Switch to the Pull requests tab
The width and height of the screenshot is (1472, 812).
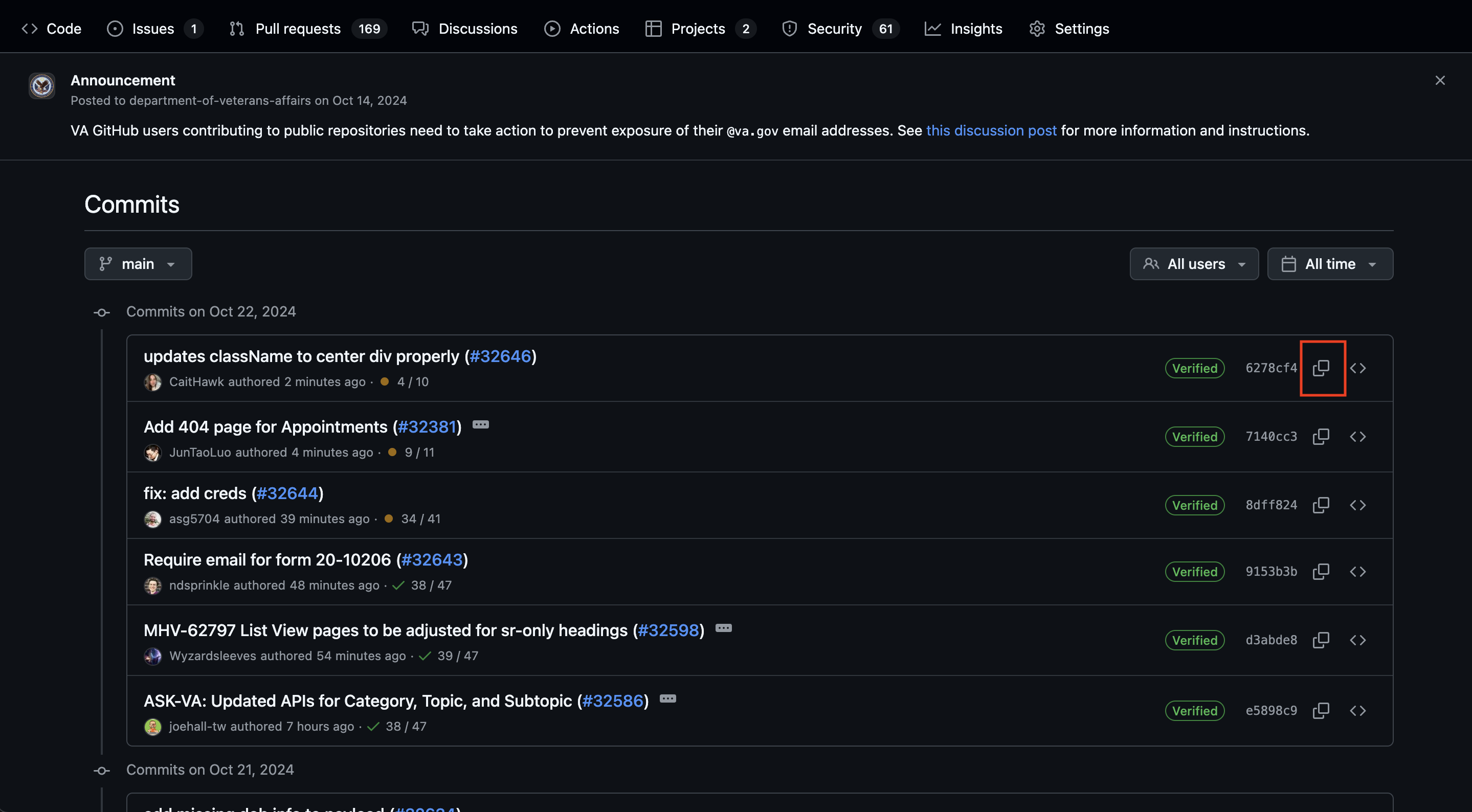click(x=298, y=28)
